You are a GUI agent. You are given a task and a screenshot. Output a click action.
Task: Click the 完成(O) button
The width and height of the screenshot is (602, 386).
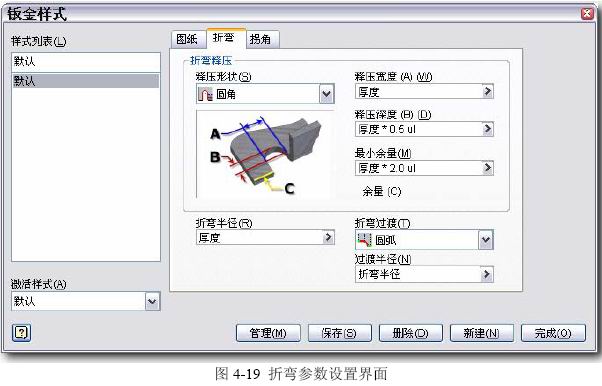pos(553,333)
